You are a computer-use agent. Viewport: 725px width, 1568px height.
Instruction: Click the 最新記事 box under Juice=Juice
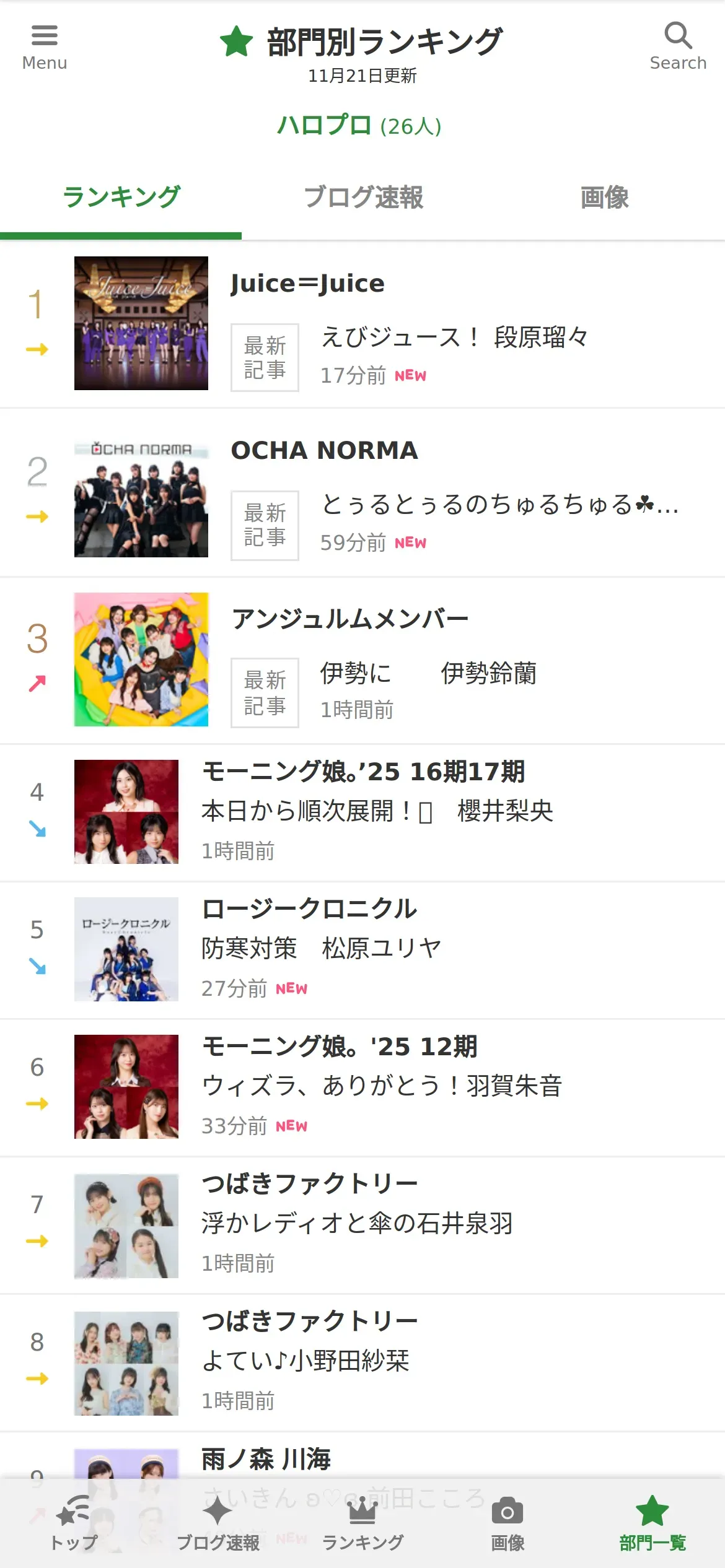click(x=265, y=357)
